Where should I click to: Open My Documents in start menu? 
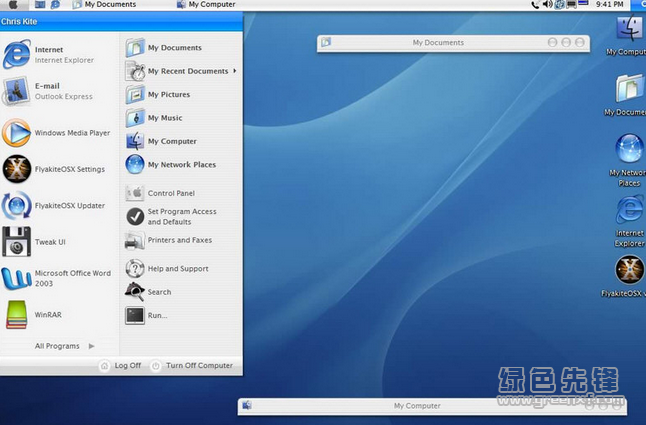(164, 48)
